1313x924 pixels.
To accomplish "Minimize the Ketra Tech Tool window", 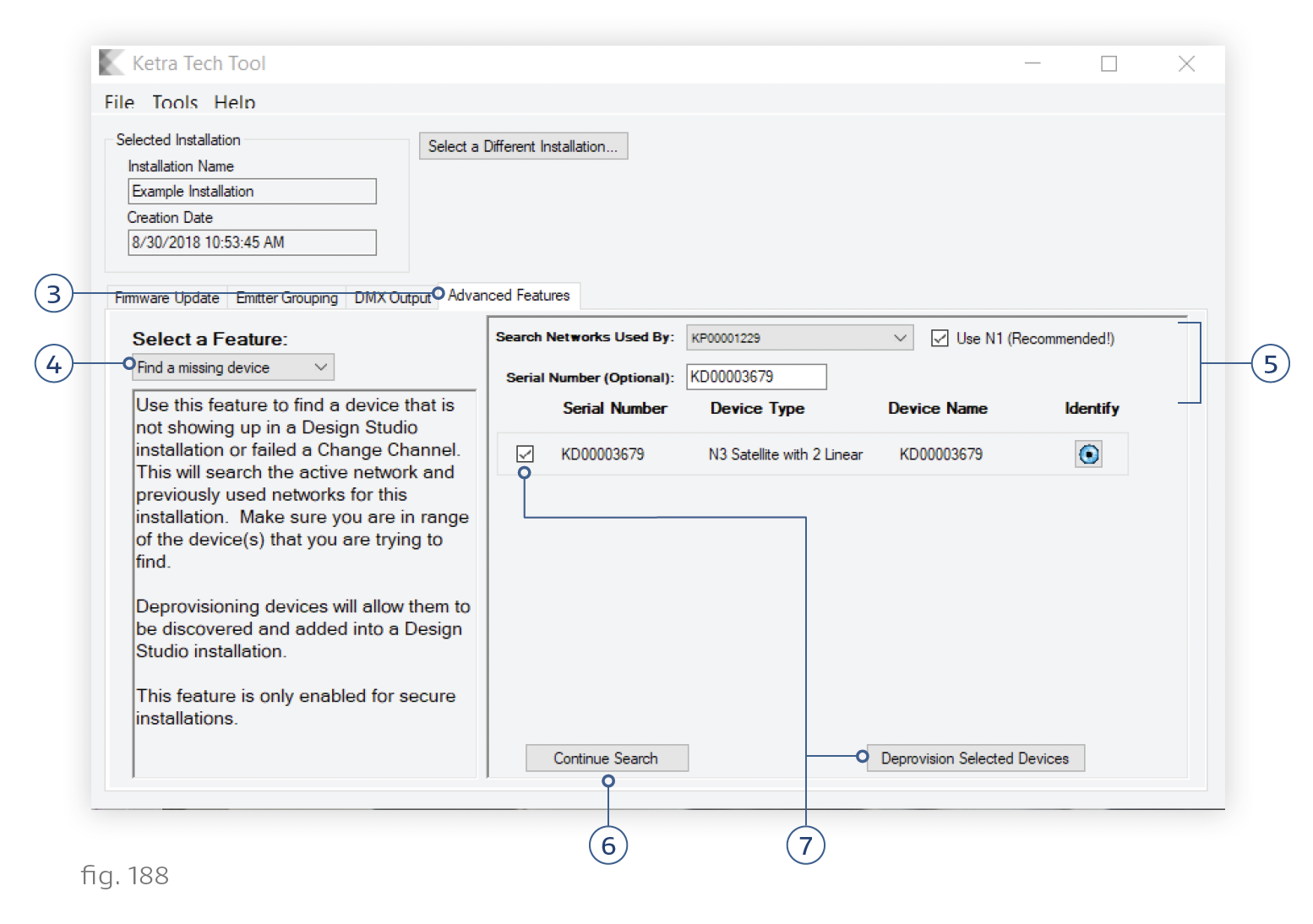I will point(1032,64).
